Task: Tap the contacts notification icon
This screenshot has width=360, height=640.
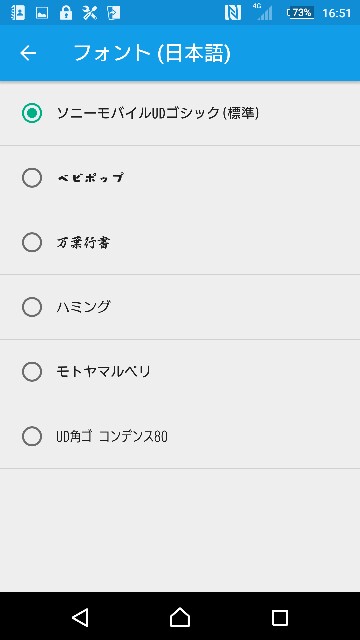Action: click(x=18, y=13)
